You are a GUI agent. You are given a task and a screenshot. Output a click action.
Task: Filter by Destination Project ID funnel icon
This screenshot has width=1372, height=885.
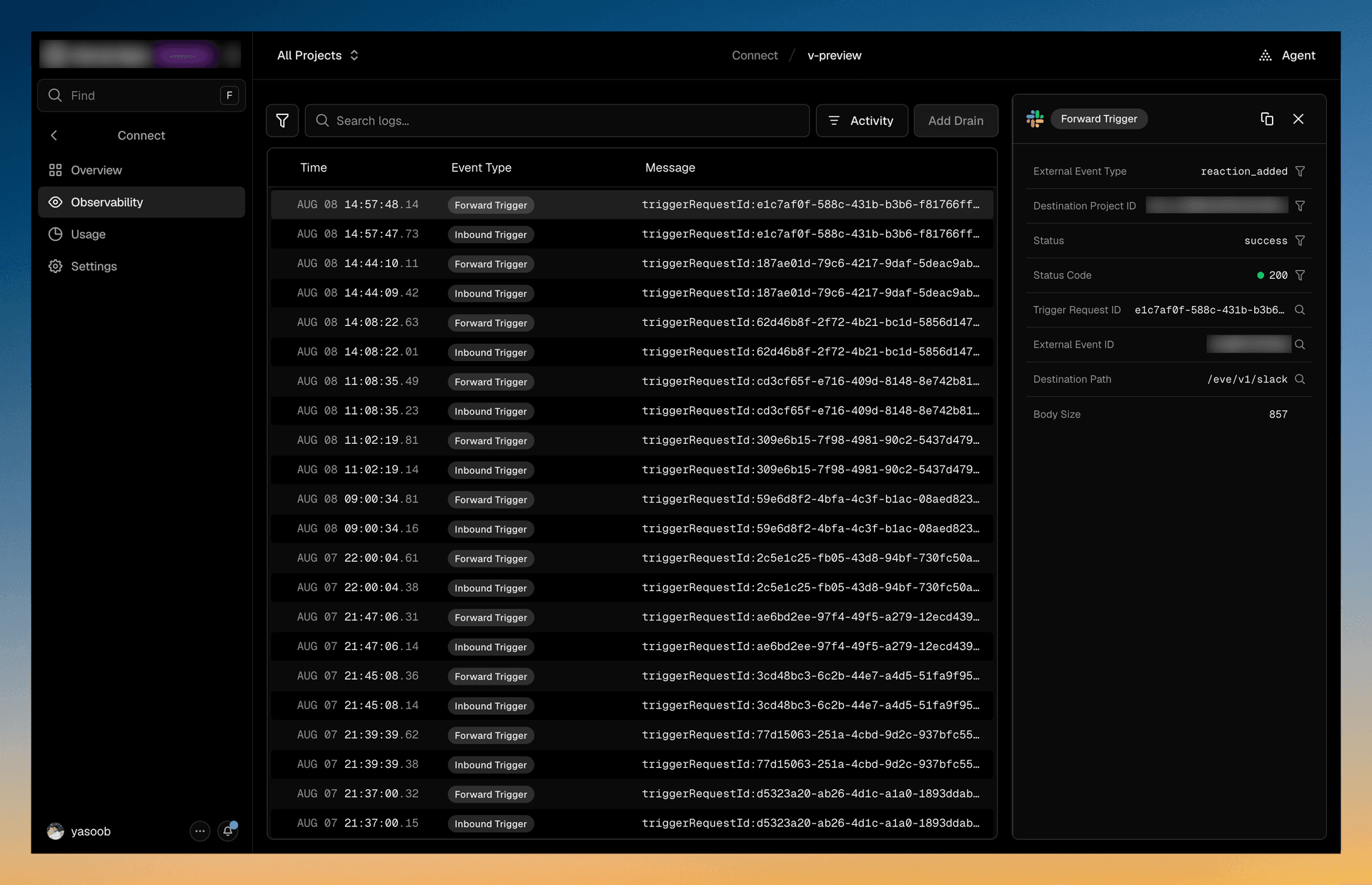point(1300,206)
